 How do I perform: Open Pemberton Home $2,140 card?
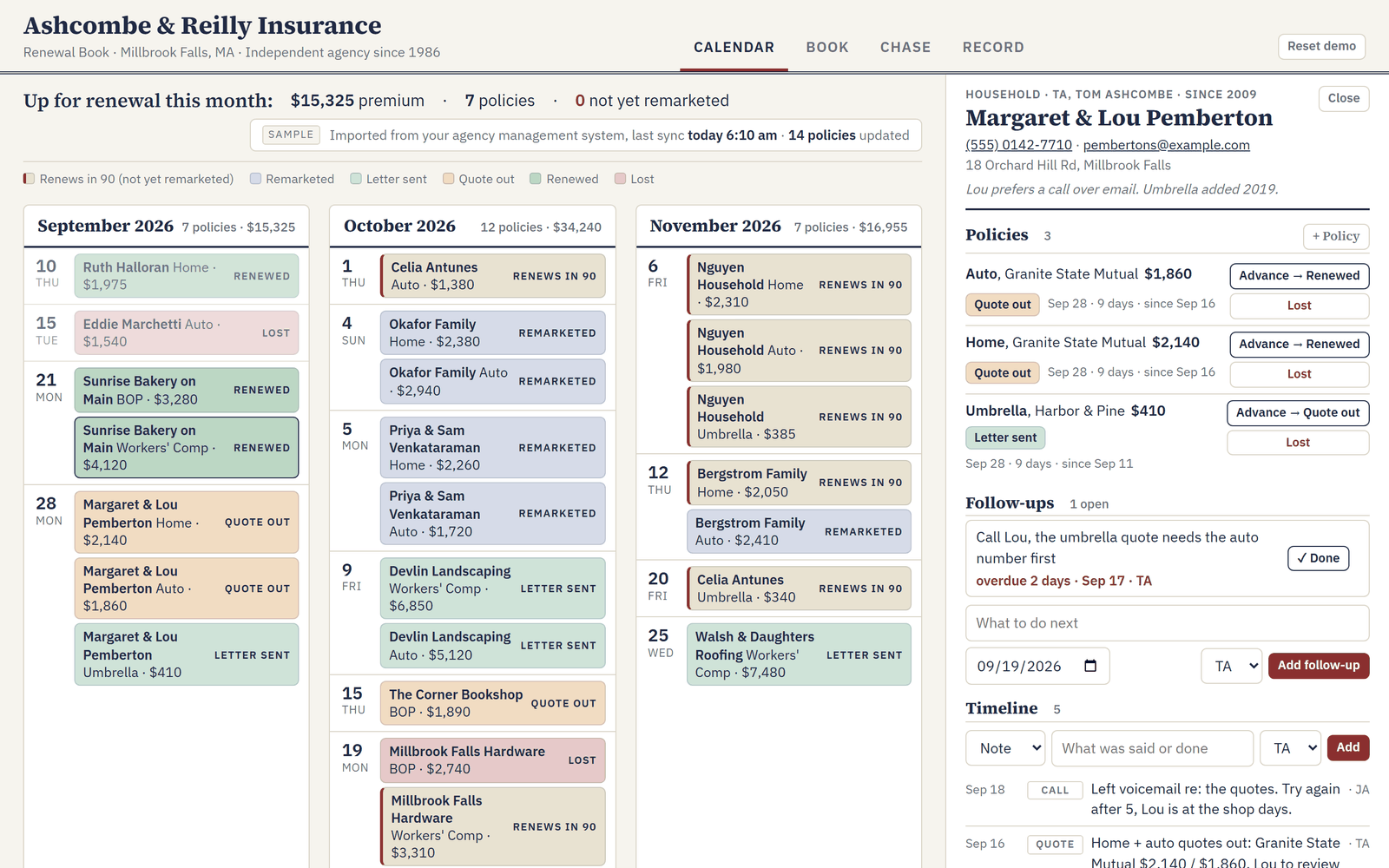coord(186,523)
